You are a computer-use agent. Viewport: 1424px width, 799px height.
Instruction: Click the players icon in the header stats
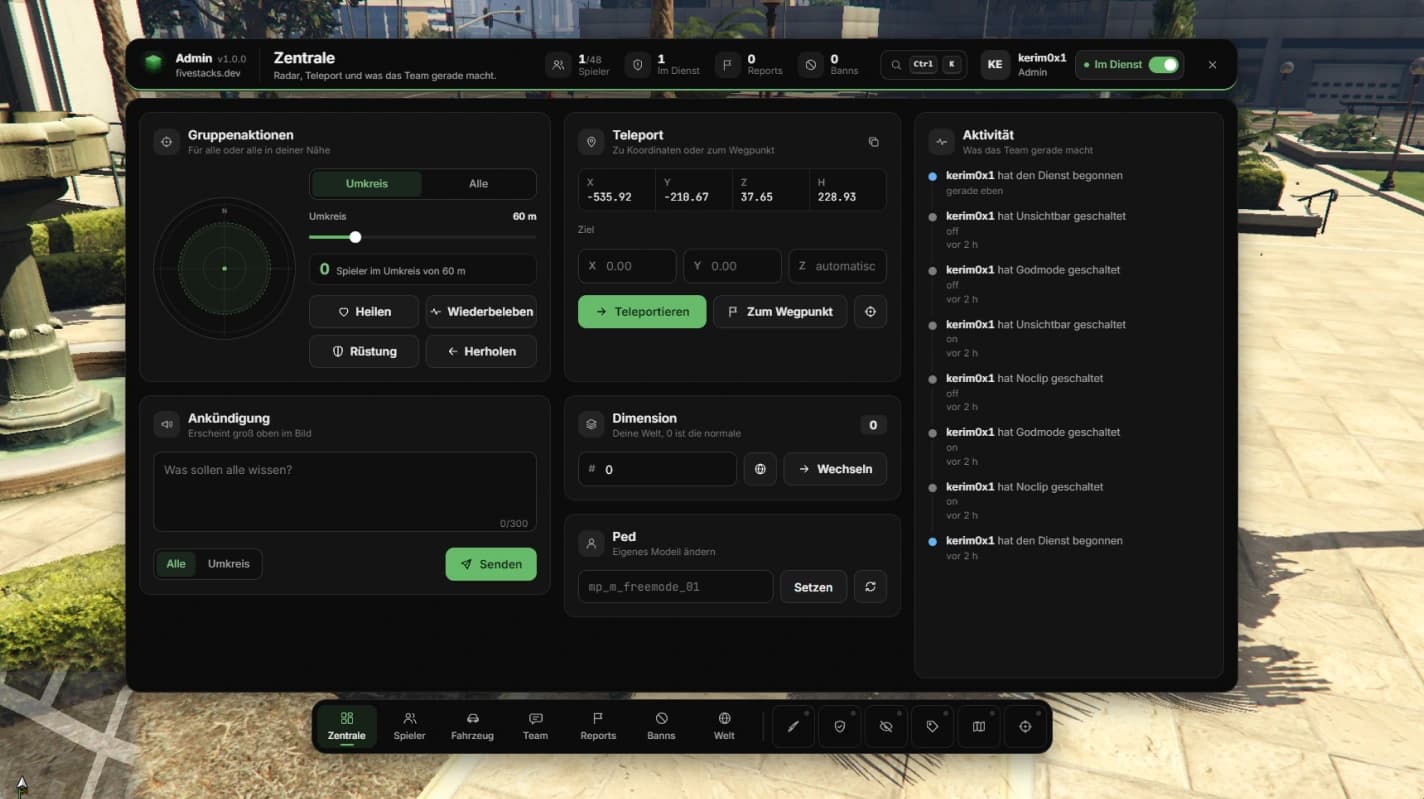point(558,65)
